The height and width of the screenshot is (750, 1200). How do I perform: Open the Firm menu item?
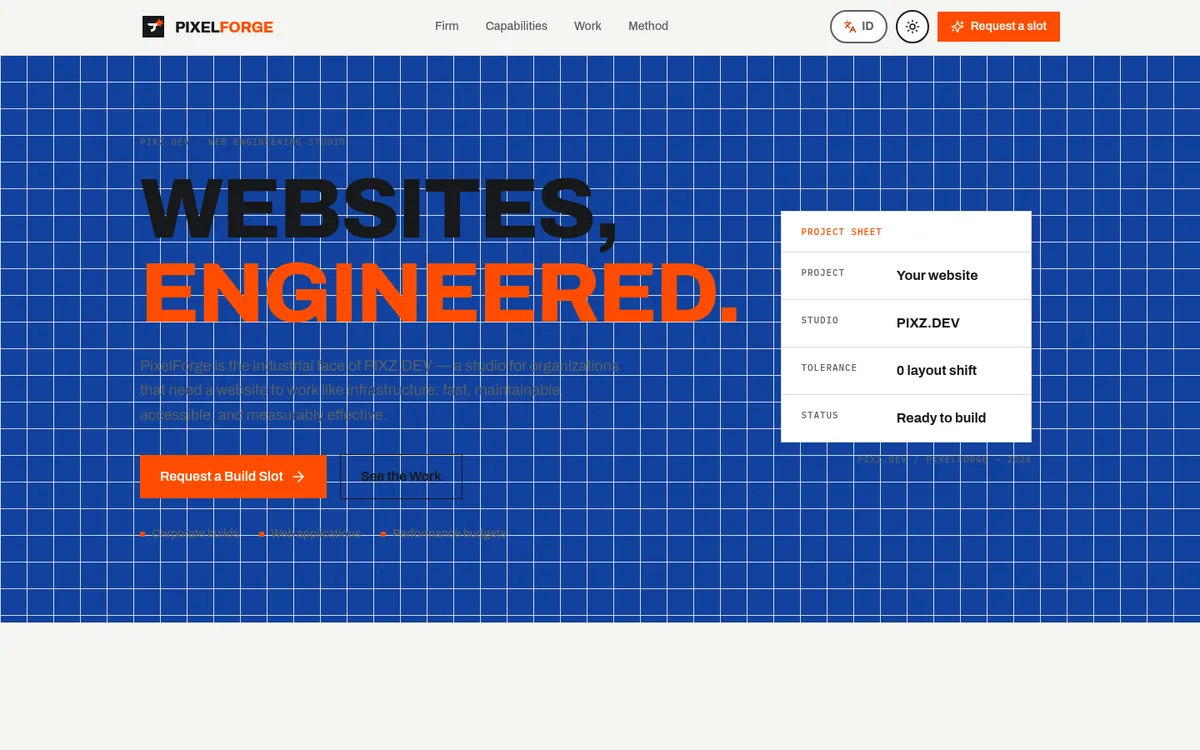[447, 26]
